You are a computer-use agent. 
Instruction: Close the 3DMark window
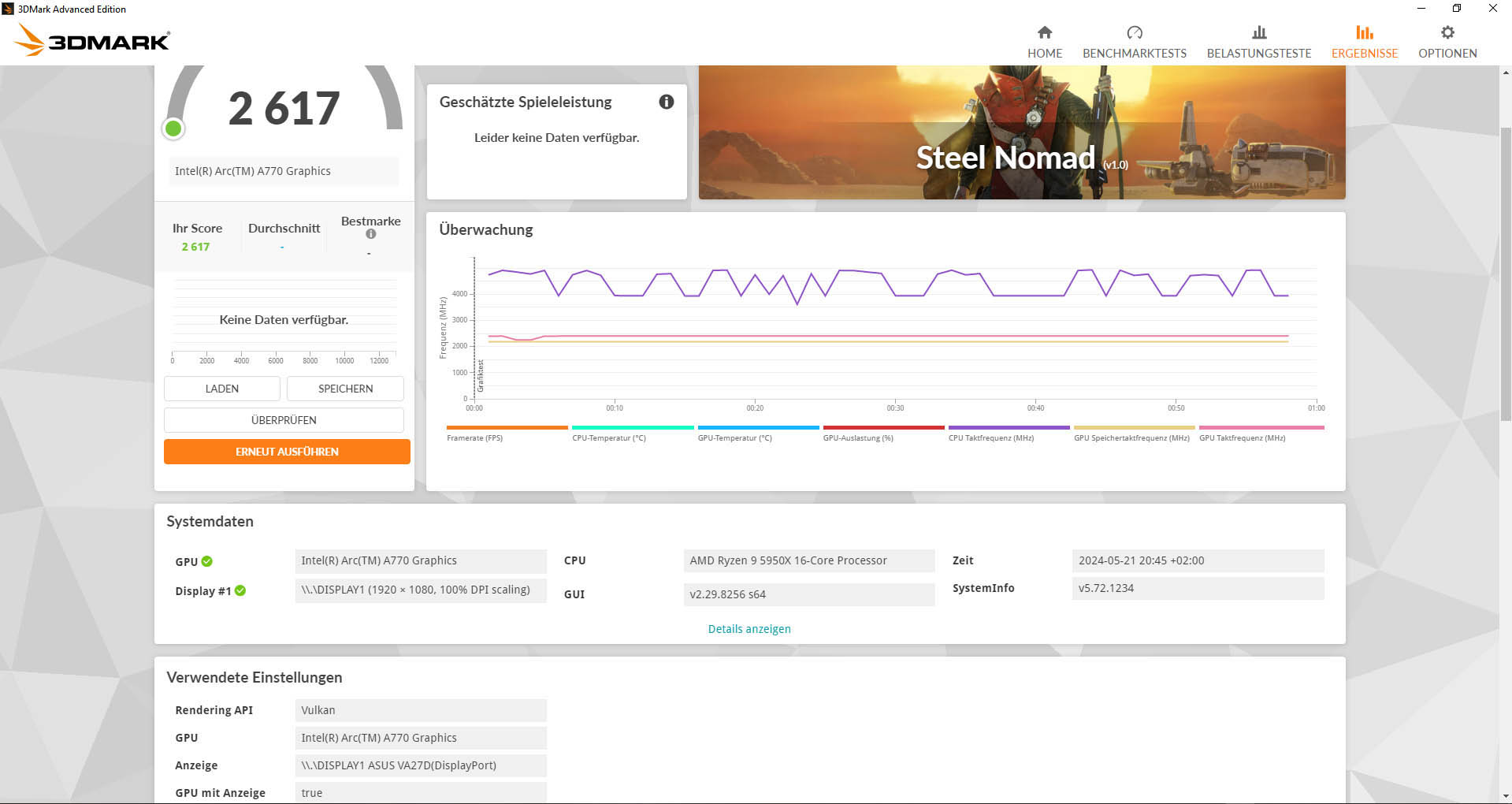point(1493,9)
